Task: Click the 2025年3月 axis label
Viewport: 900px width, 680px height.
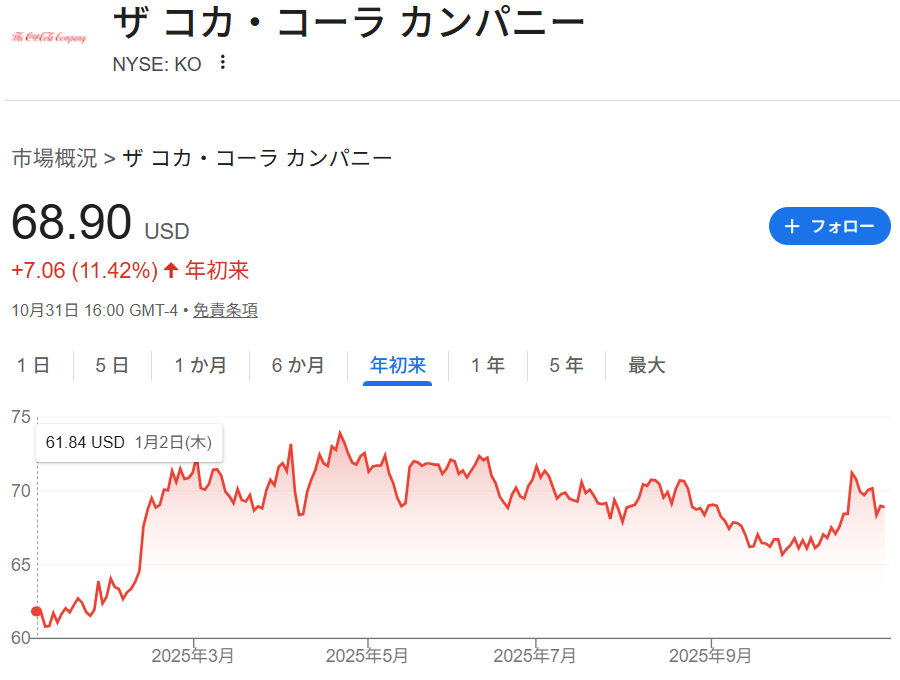Action: pyautogui.click(x=193, y=656)
